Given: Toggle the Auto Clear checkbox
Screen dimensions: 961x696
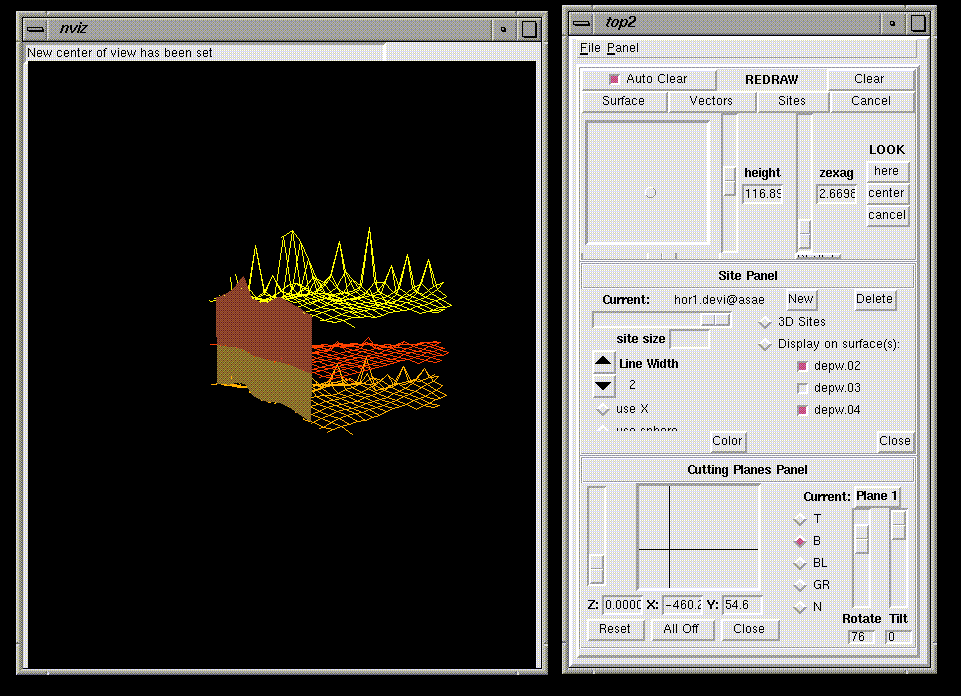Looking at the screenshot, I should coord(614,79).
